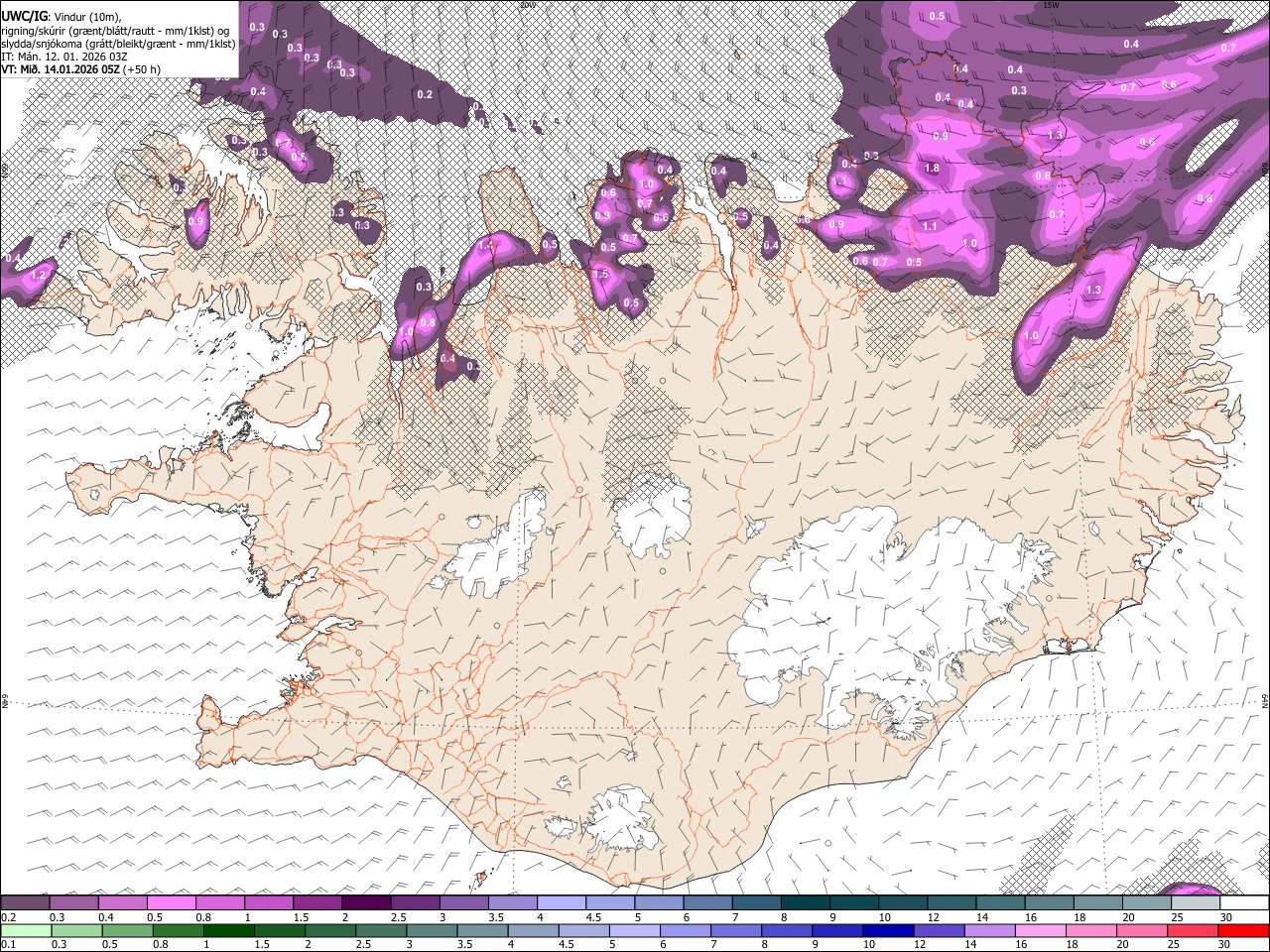Click the '25' label on the snow scale
The width and height of the screenshot is (1270, 952).
coord(1178,917)
